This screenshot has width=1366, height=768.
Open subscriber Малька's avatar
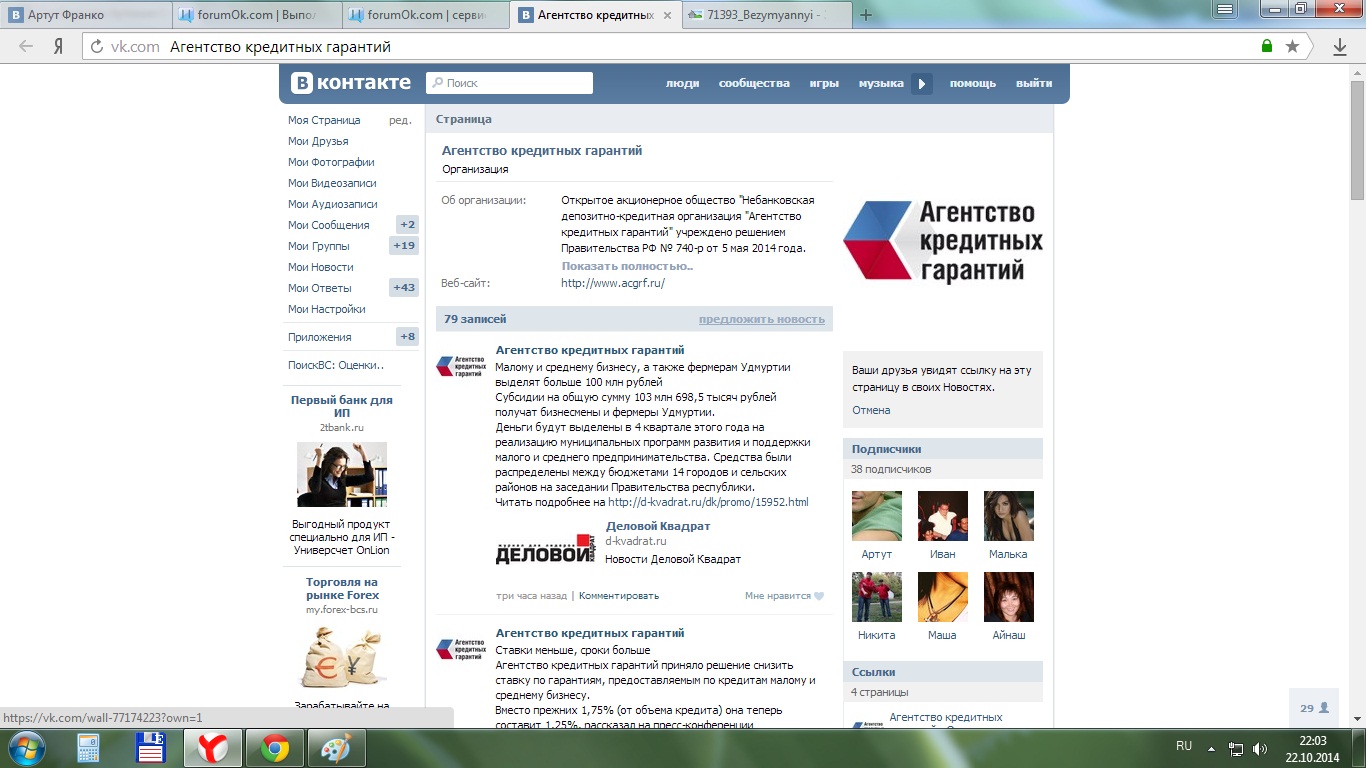[1009, 516]
